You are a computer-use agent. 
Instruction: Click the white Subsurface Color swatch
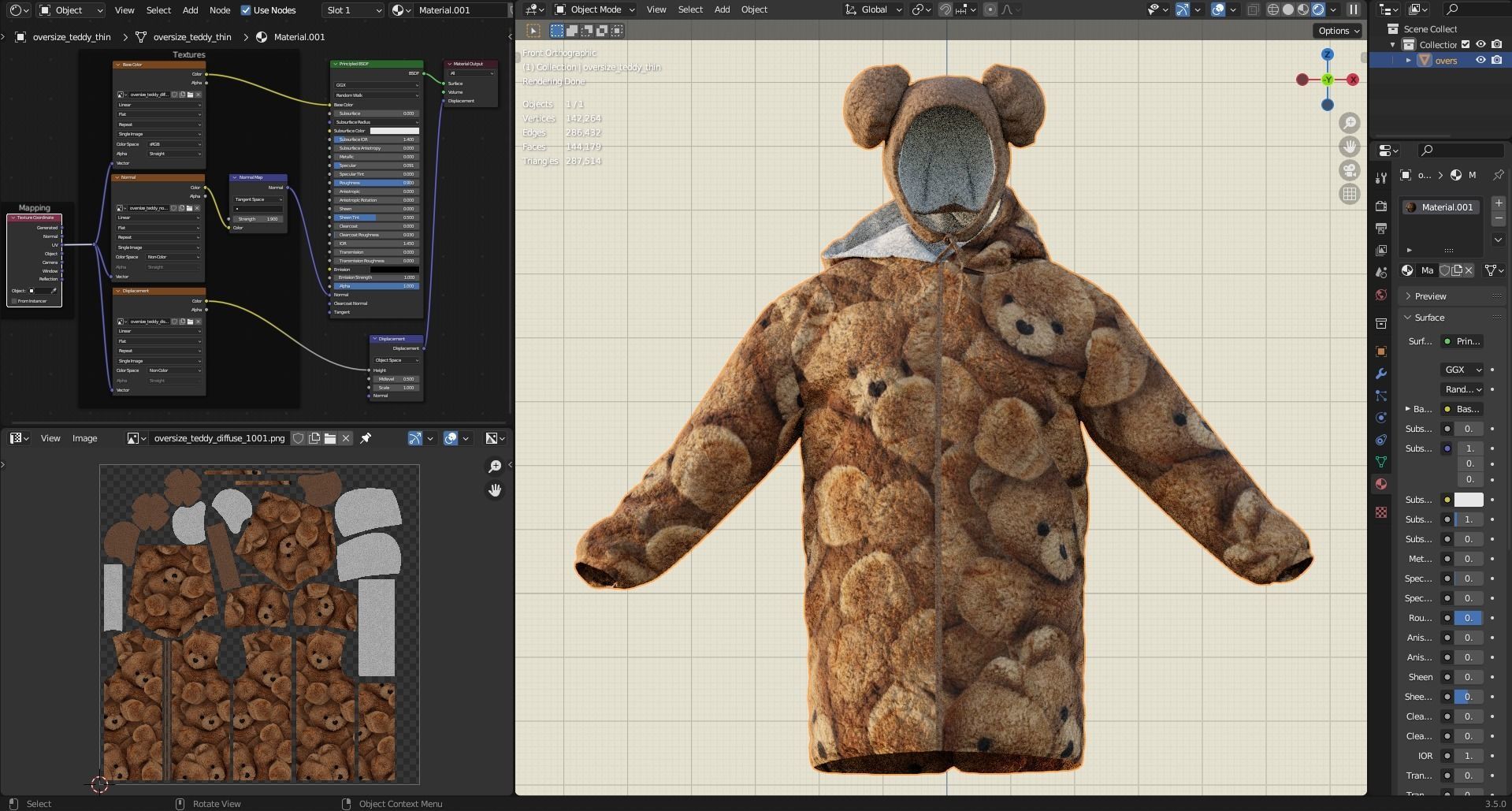1469,500
